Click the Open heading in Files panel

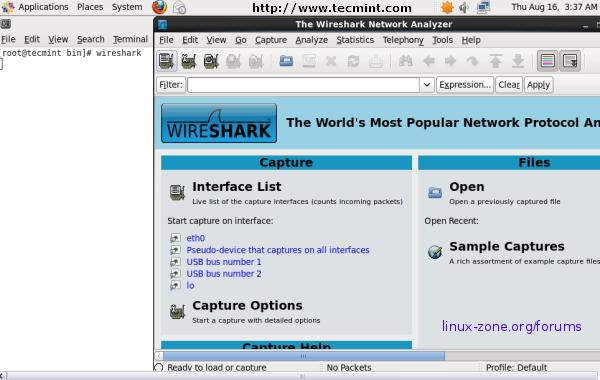click(466, 187)
